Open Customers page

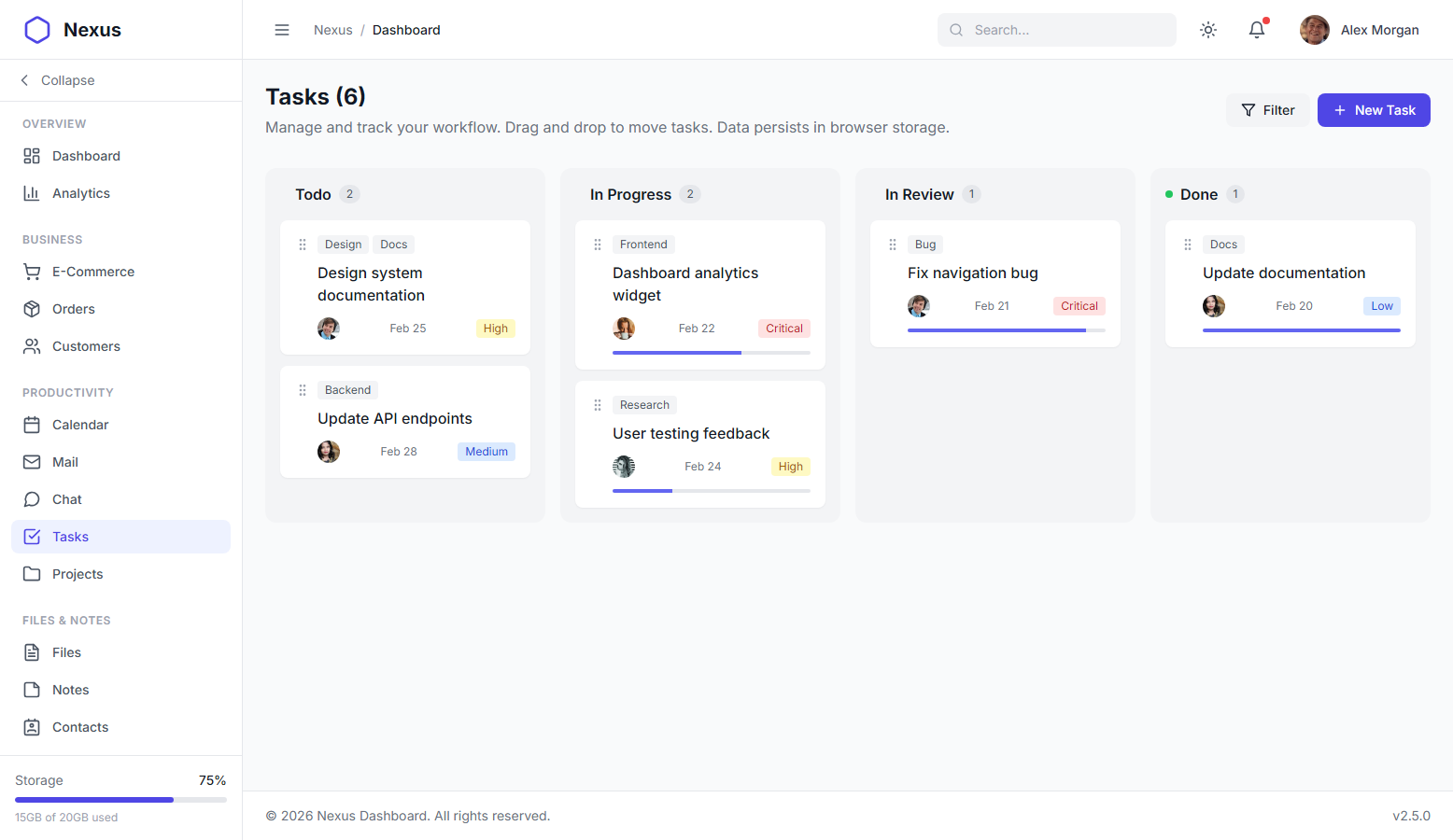(120, 346)
